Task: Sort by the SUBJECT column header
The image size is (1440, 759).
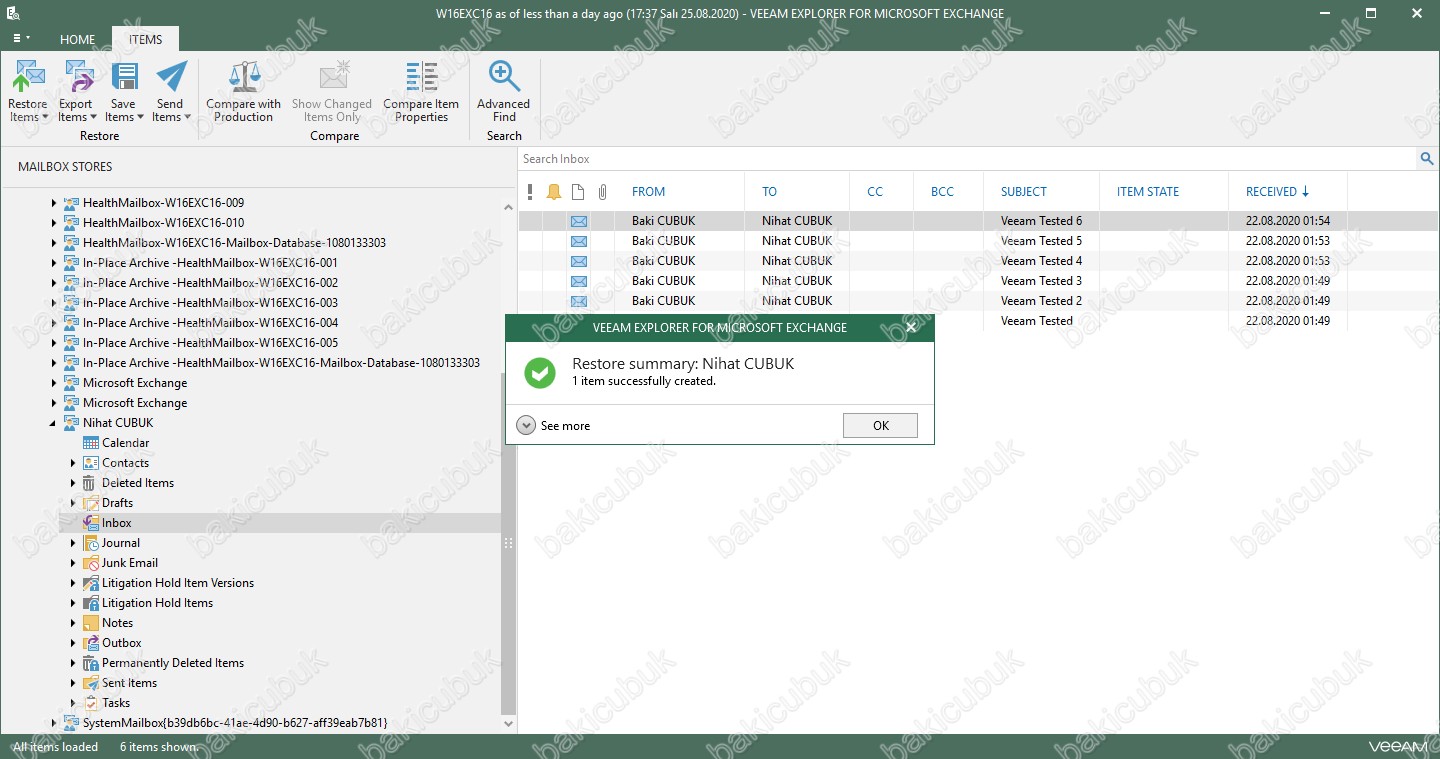Action: coord(1024,192)
